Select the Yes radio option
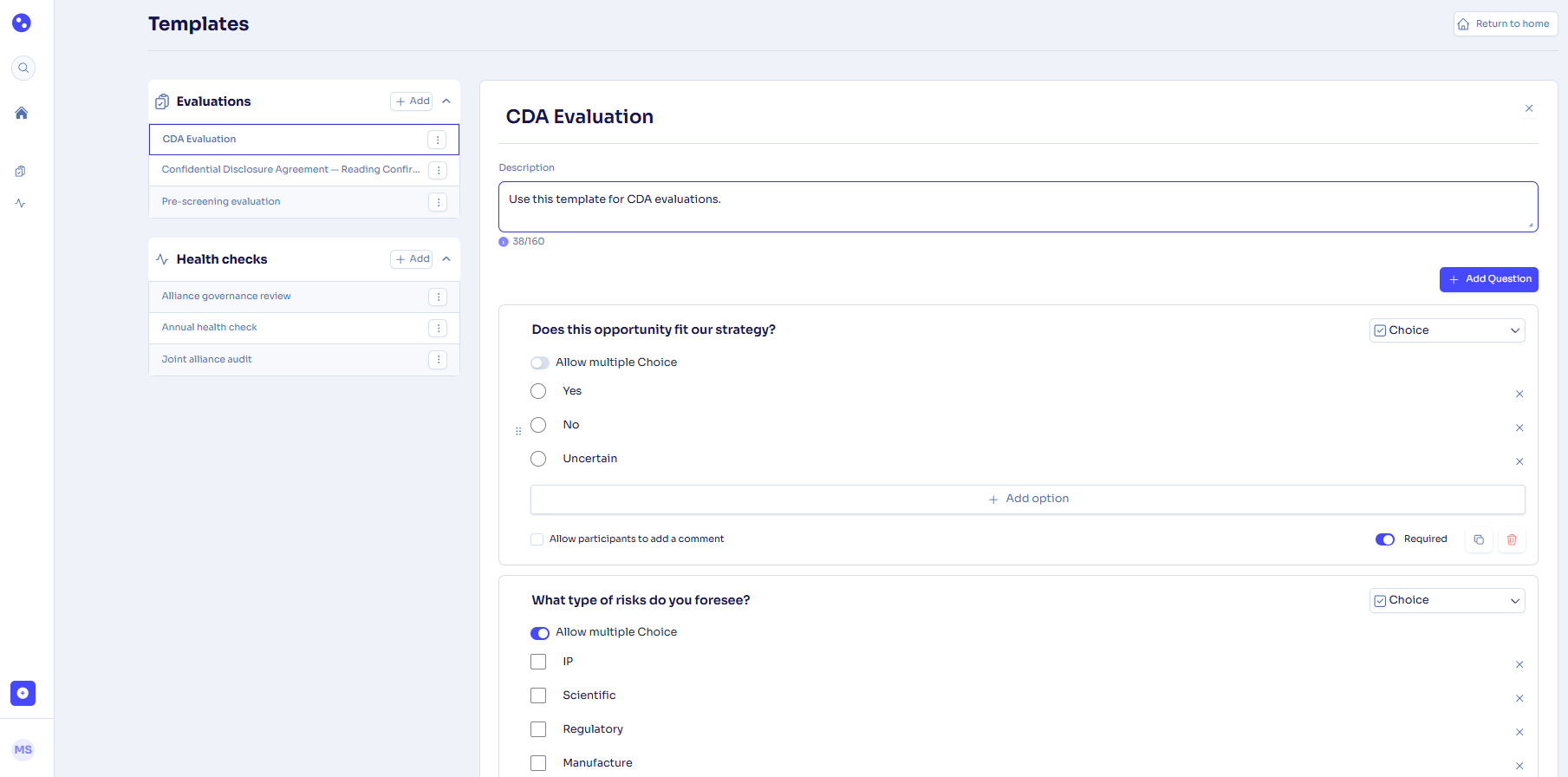Screen dimensions: 1568x777 point(538,391)
